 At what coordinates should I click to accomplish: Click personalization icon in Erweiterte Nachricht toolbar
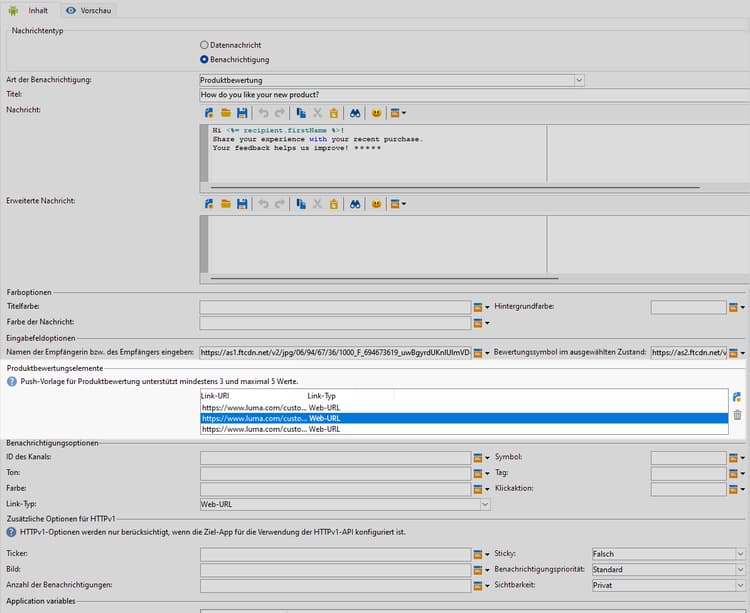(x=209, y=204)
